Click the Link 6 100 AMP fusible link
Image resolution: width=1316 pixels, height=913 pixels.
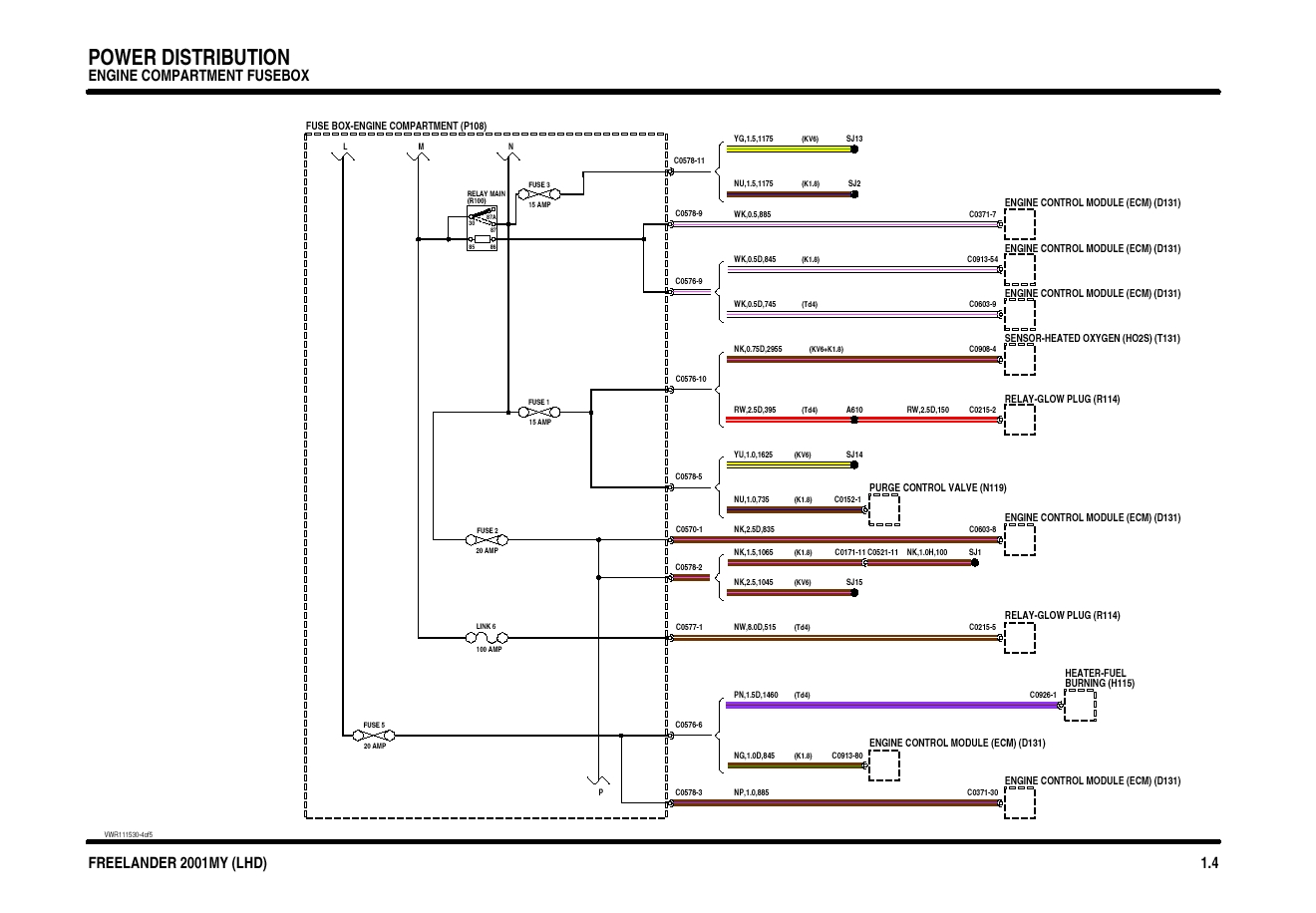[x=487, y=638]
